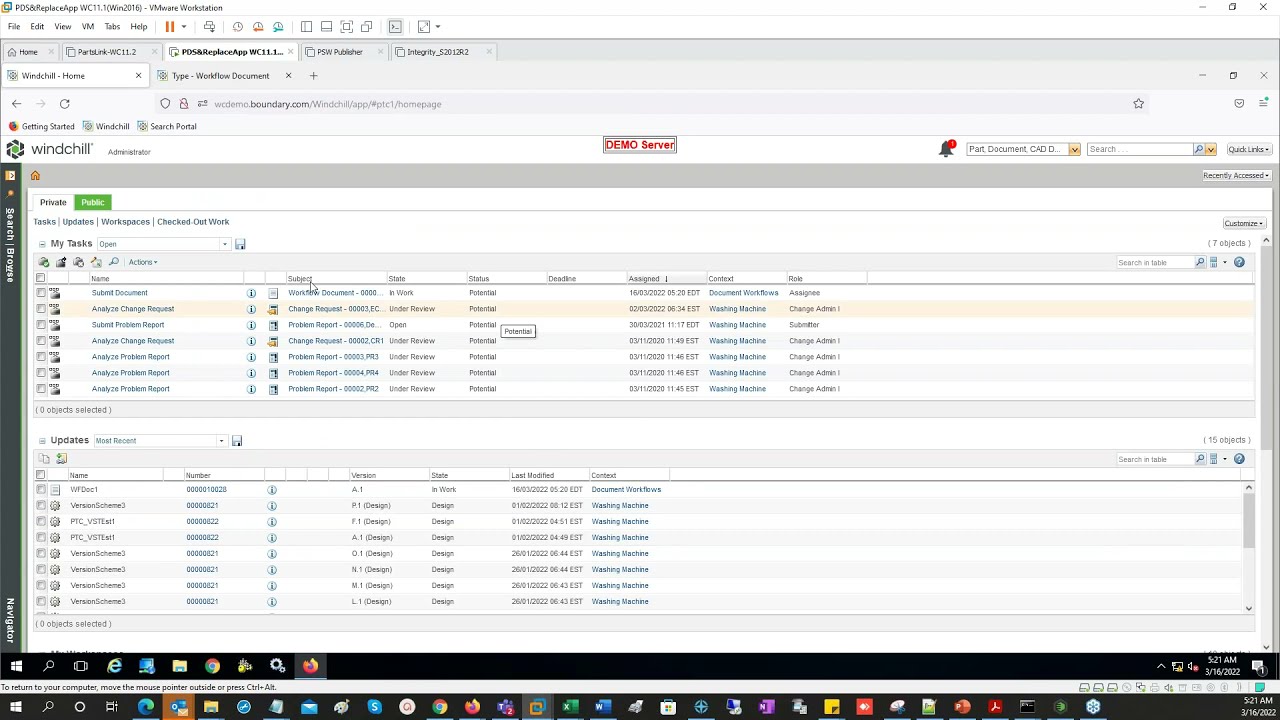This screenshot has width=1280, height=720.
Task: Open VMware VM menu
Action: (x=88, y=27)
